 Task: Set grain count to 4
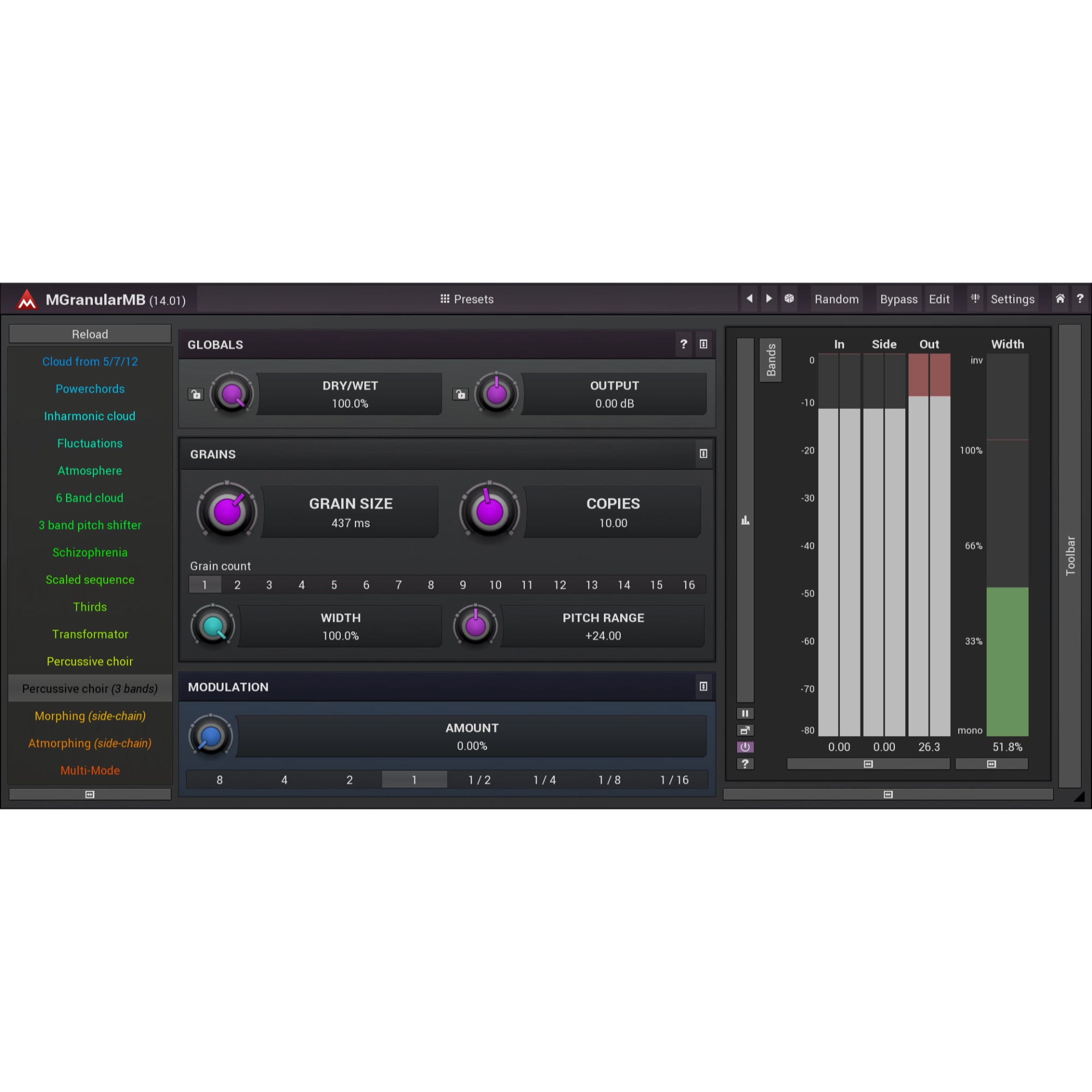pyautogui.click(x=301, y=585)
